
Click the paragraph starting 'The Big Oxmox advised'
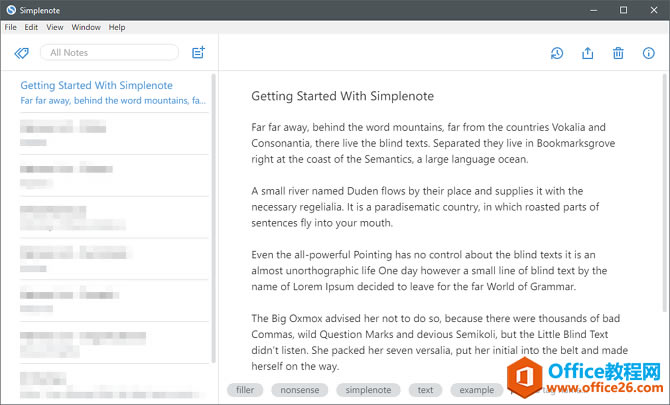(x=439, y=342)
